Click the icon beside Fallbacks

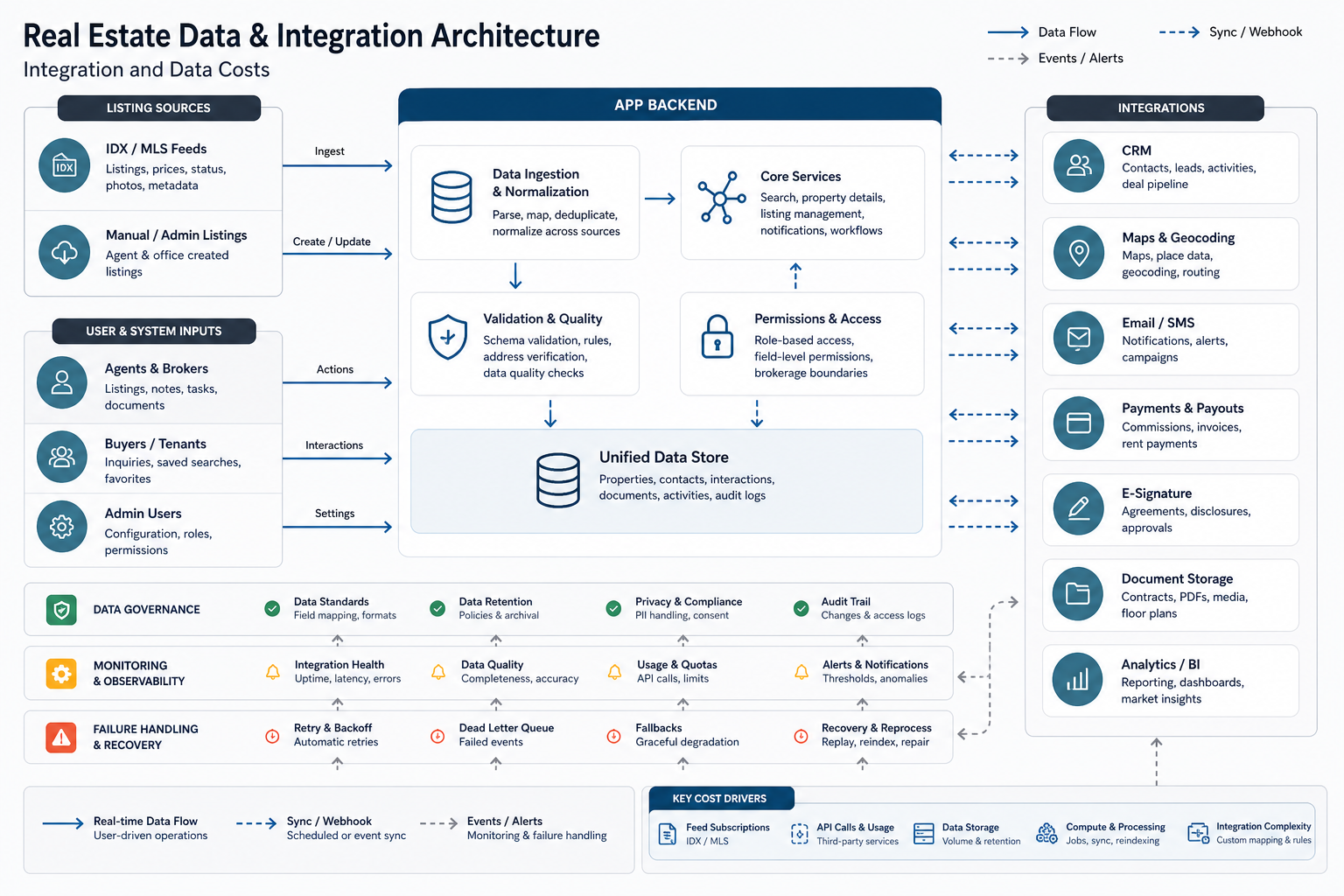coord(614,736)
